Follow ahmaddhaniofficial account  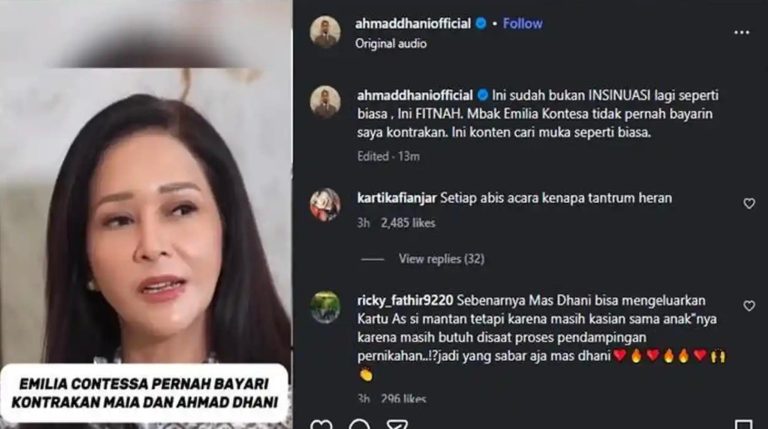(523, 24)
